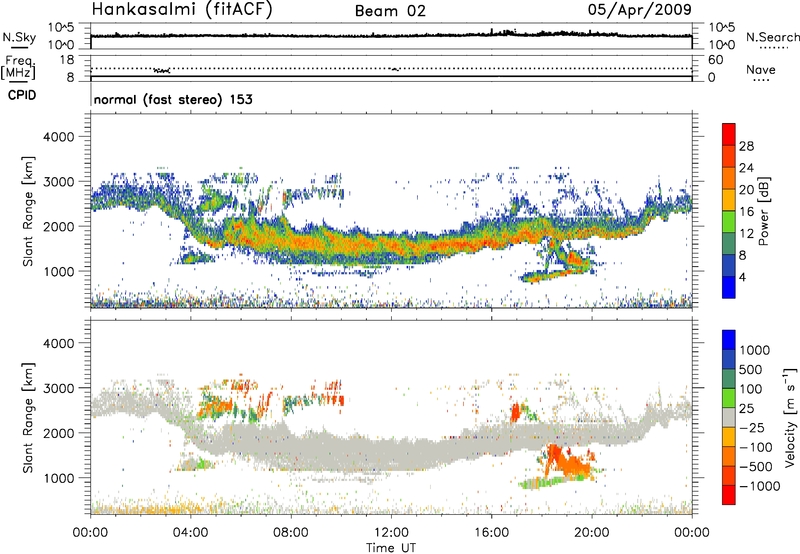The height and width of the screenshot is (554, 800).
Task: Click the "-1000" label on Velocity colour bar
Action: coord(760,486)
